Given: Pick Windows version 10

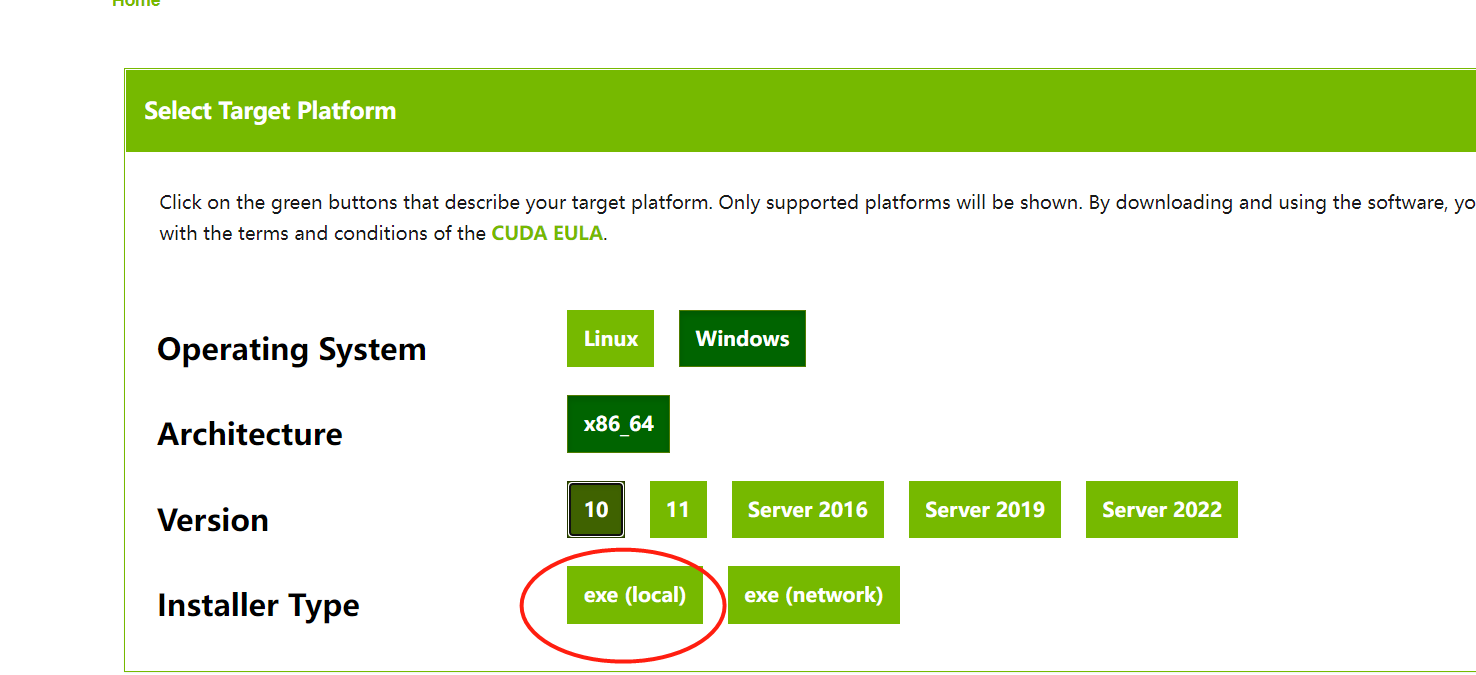Looking at the screenshot, I should [596, 510].
